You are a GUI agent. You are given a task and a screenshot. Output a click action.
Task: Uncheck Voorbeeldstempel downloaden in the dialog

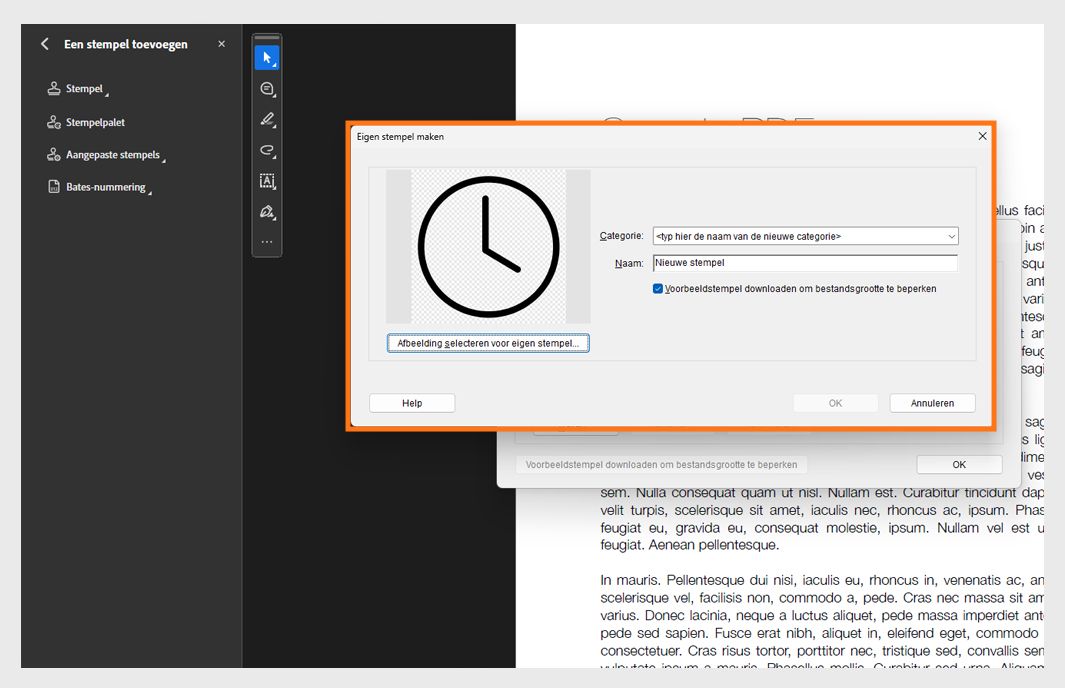pos(658,288)
